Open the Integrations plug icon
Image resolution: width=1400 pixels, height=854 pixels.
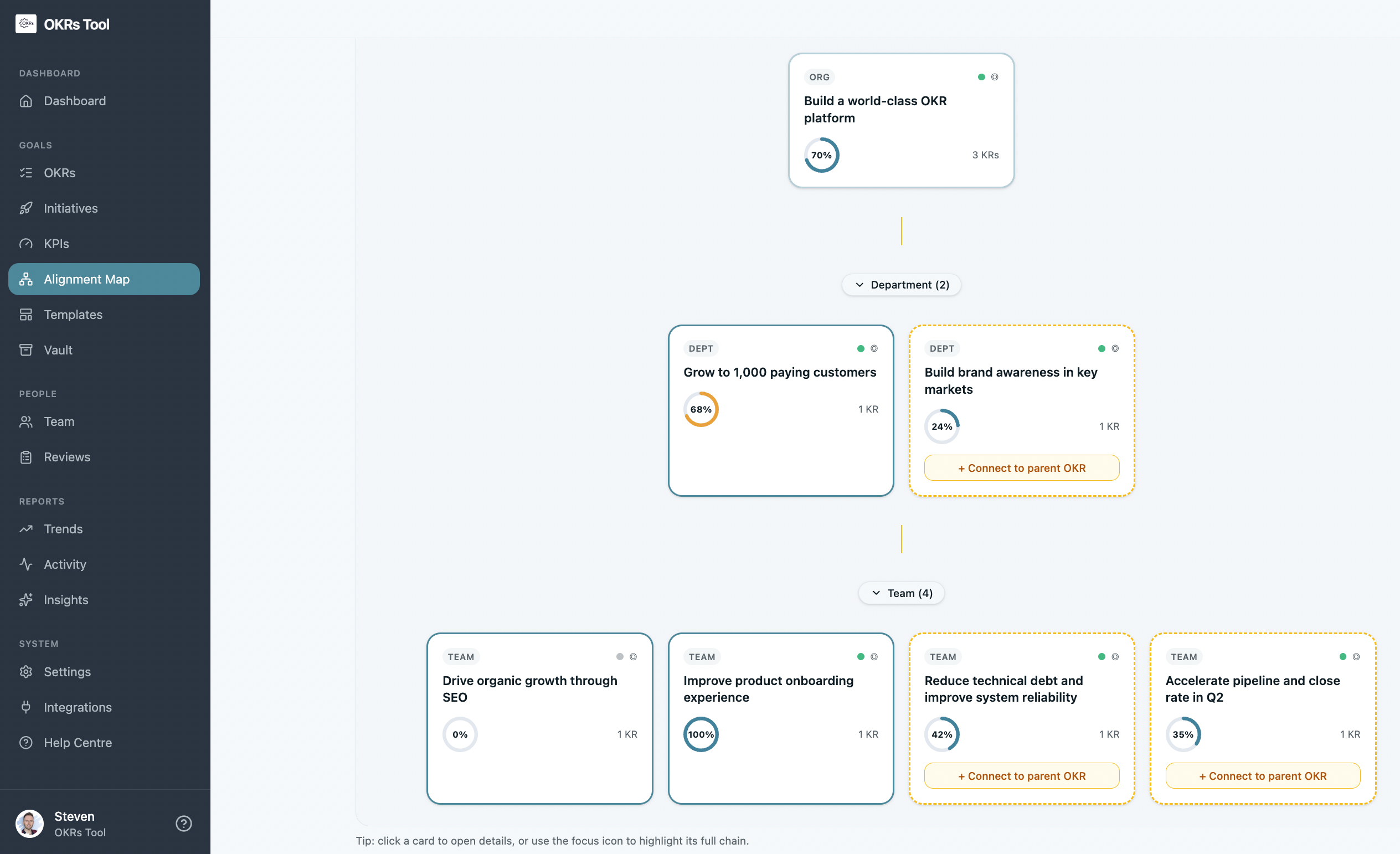pos(26,707)
